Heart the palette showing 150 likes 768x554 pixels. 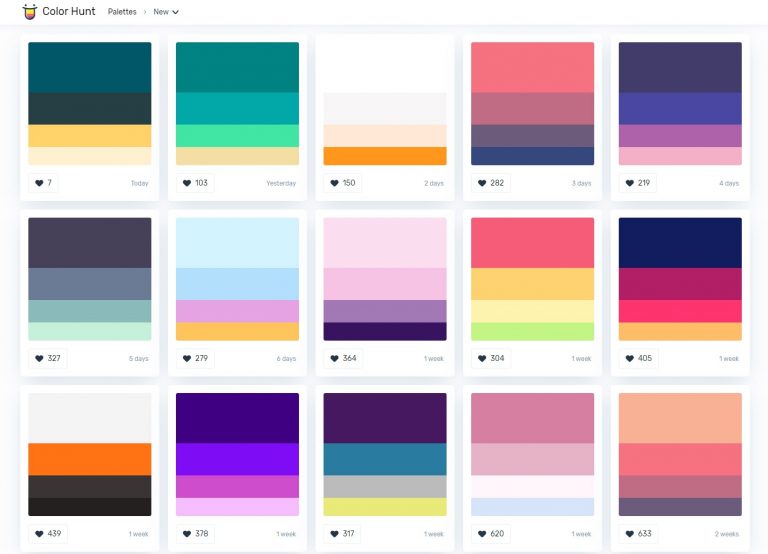(335, 183)
